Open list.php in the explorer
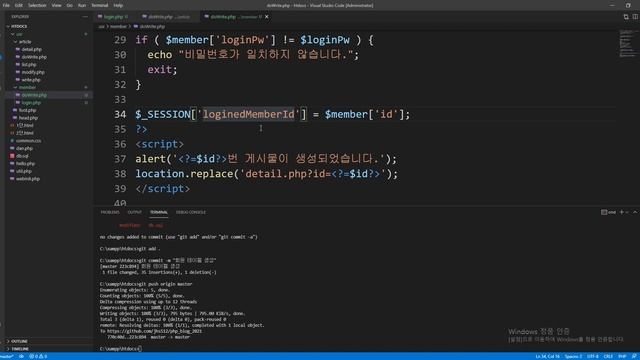This screenshot has height=360, width=640. click(x=29, y=64)
